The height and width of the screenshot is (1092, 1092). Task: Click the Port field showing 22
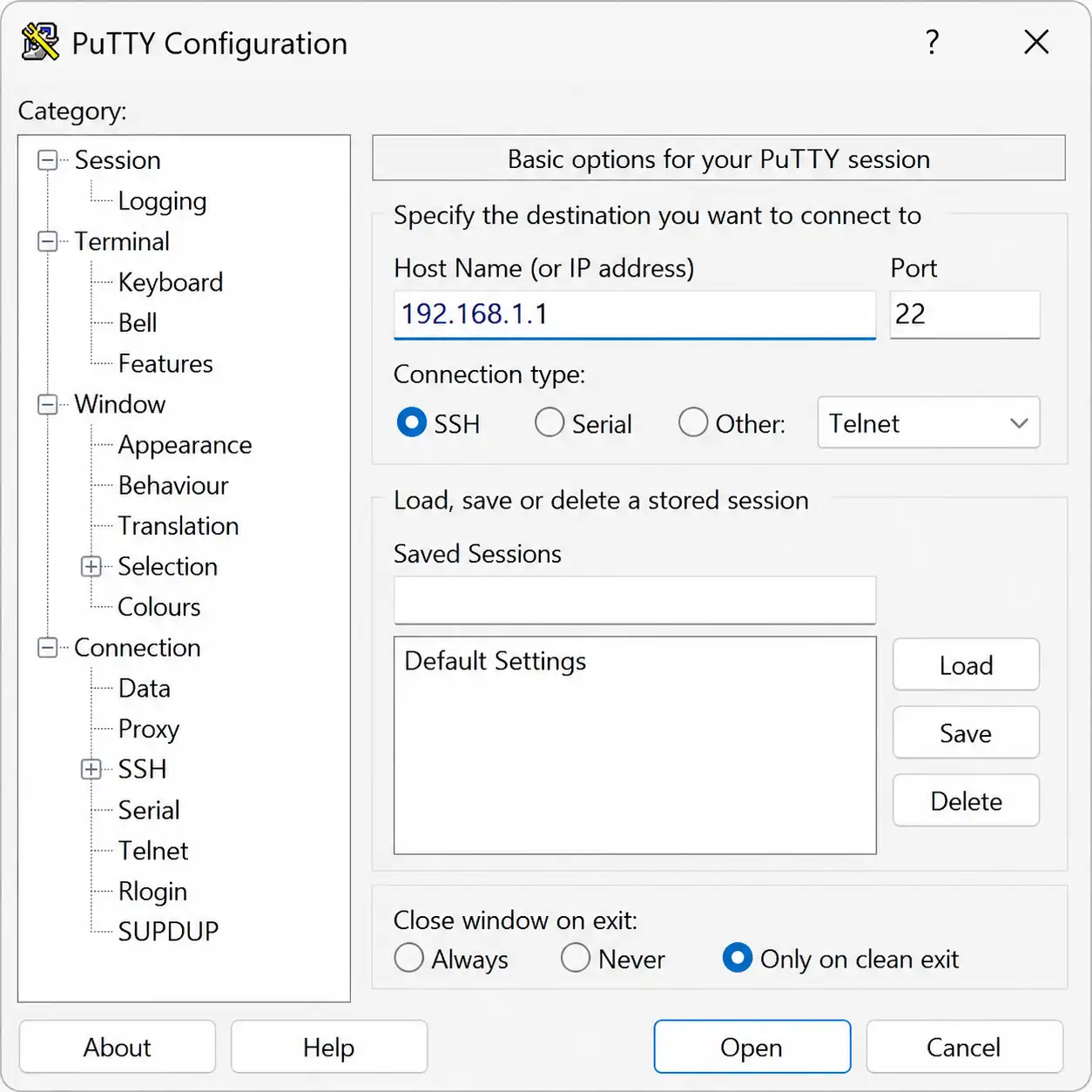click(965, 314)
